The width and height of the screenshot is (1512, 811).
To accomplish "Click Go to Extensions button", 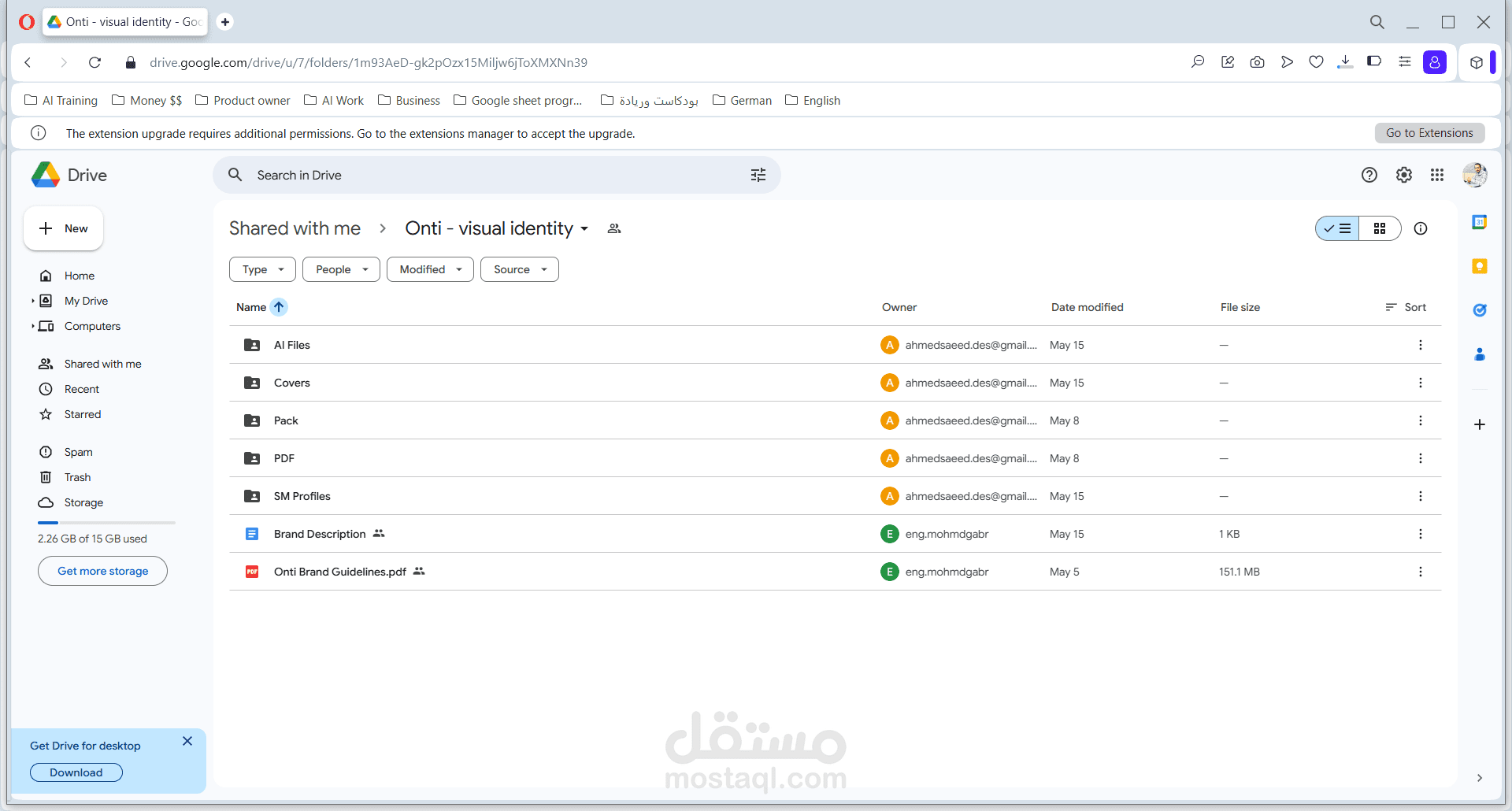I will click(1429, 133).
